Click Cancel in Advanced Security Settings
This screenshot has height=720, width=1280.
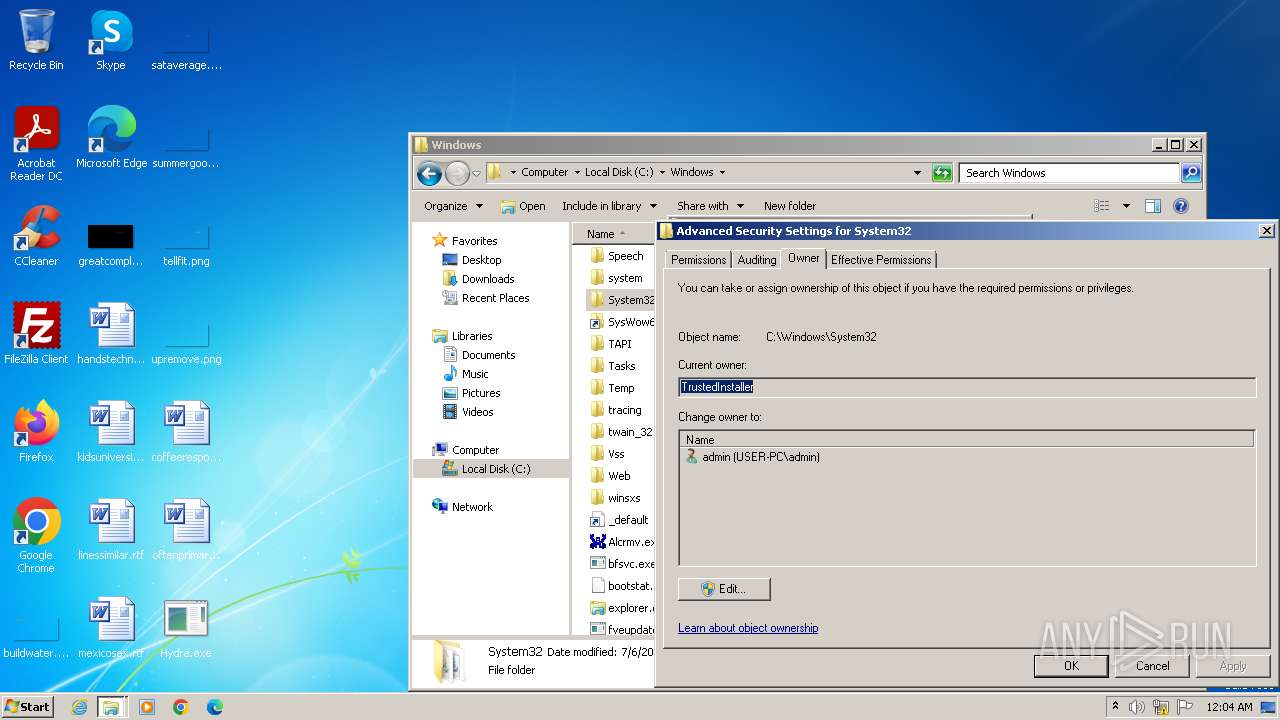coord(1152,666)
